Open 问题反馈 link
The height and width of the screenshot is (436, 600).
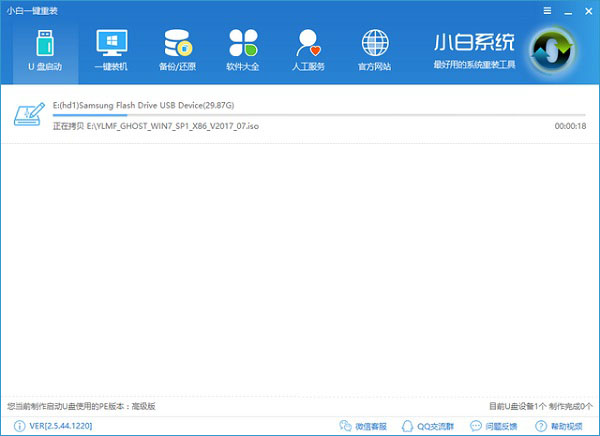click(x=501, y=426)
